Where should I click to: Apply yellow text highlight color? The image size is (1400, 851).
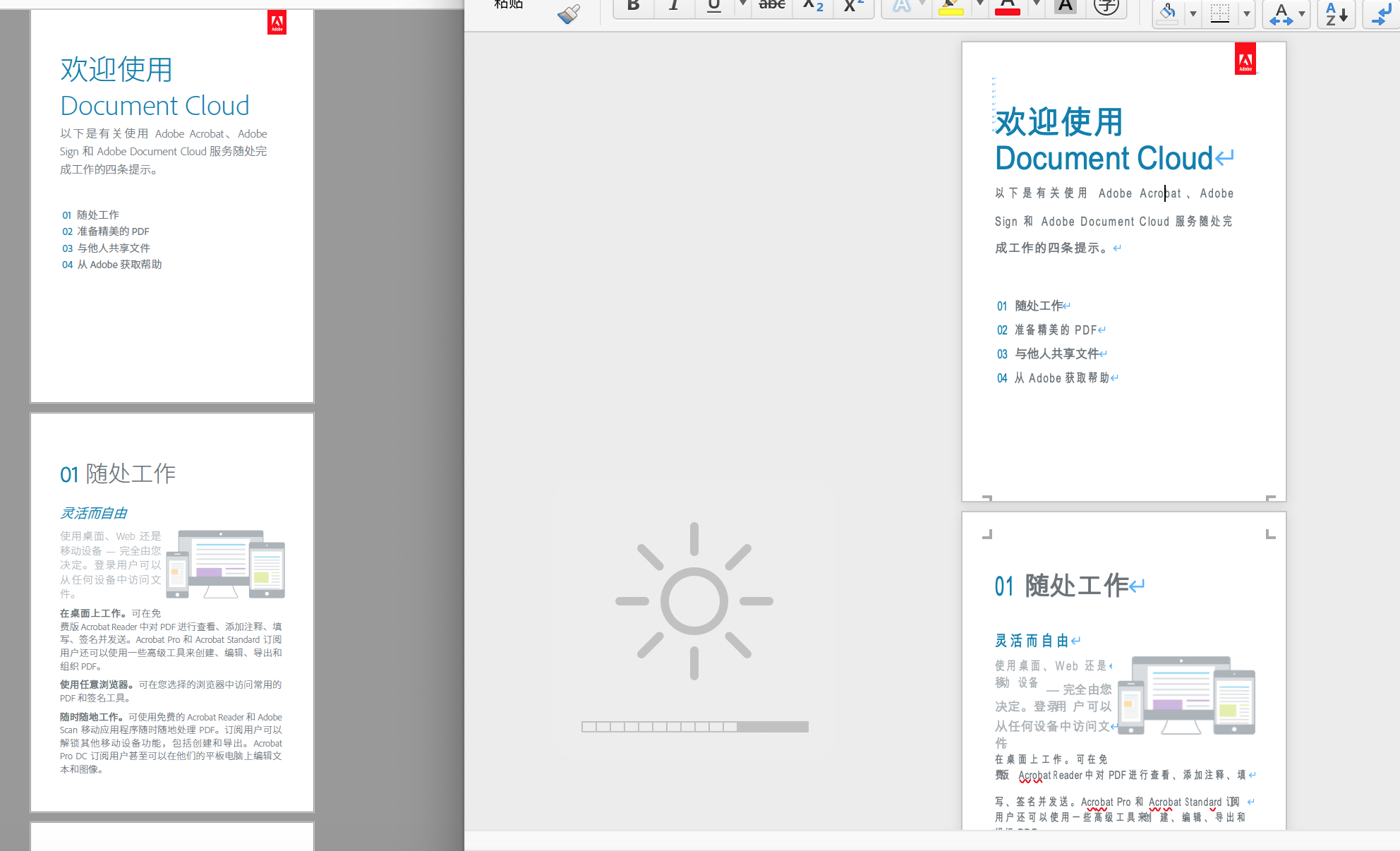click(951, 6)
